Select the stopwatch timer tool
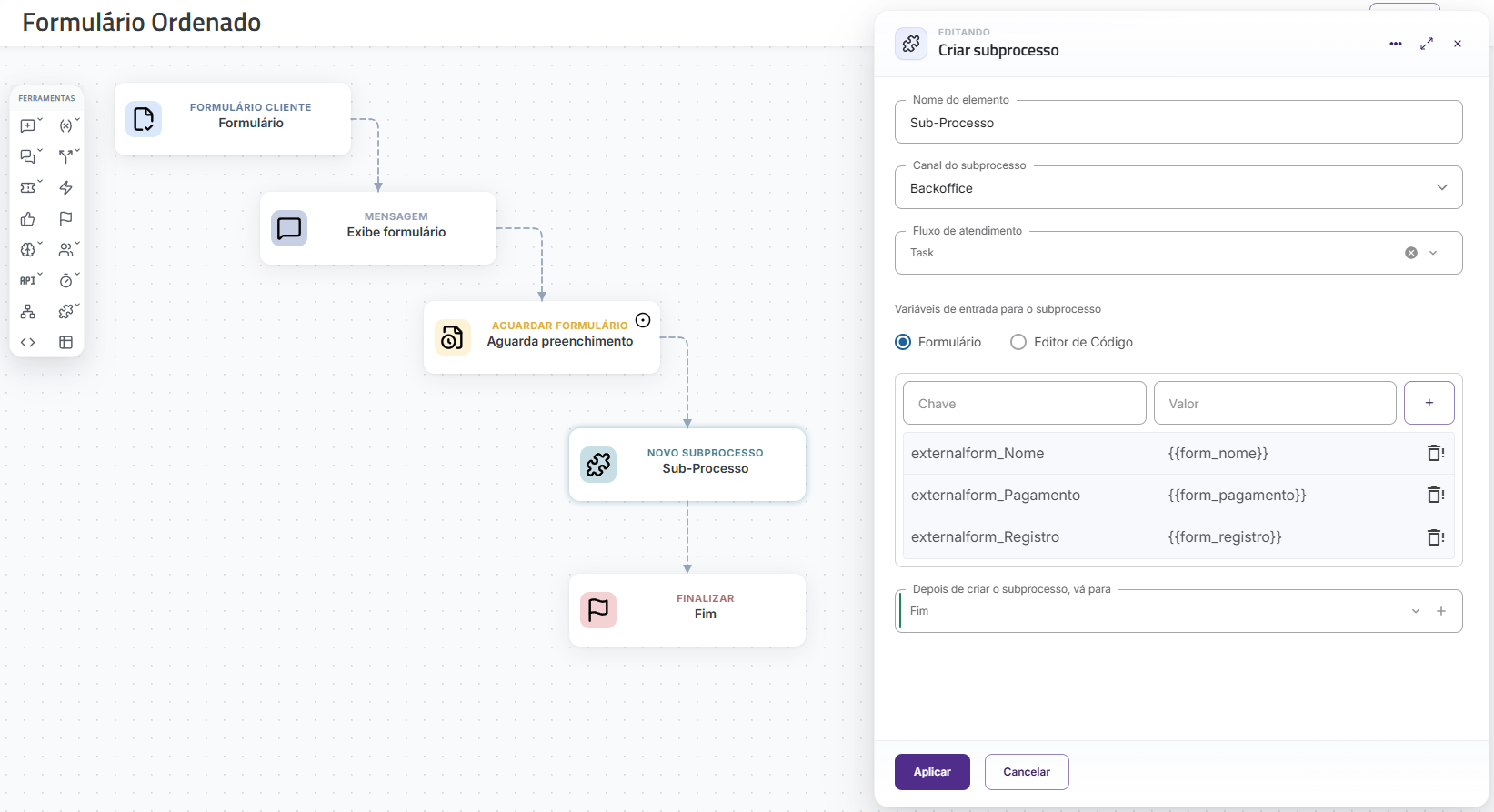This screenshot has height=812, width=1494. (66, 281)
